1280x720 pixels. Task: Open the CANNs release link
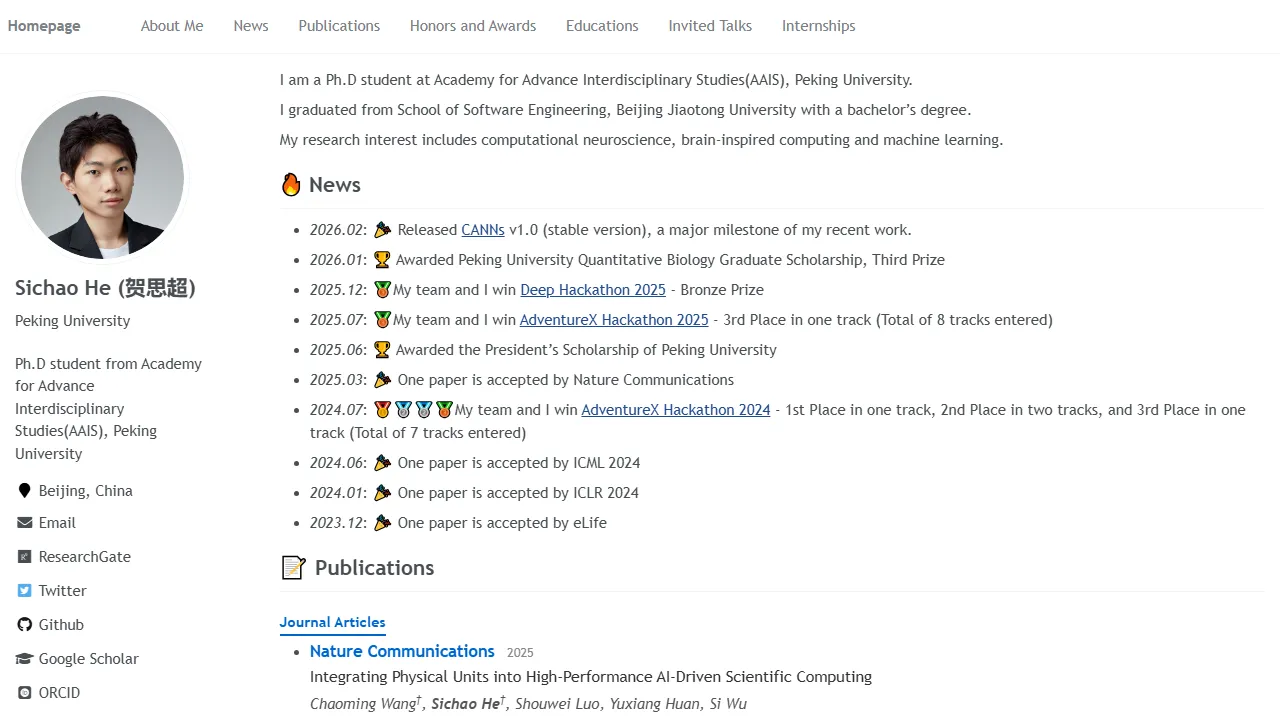tap(483, 229)
